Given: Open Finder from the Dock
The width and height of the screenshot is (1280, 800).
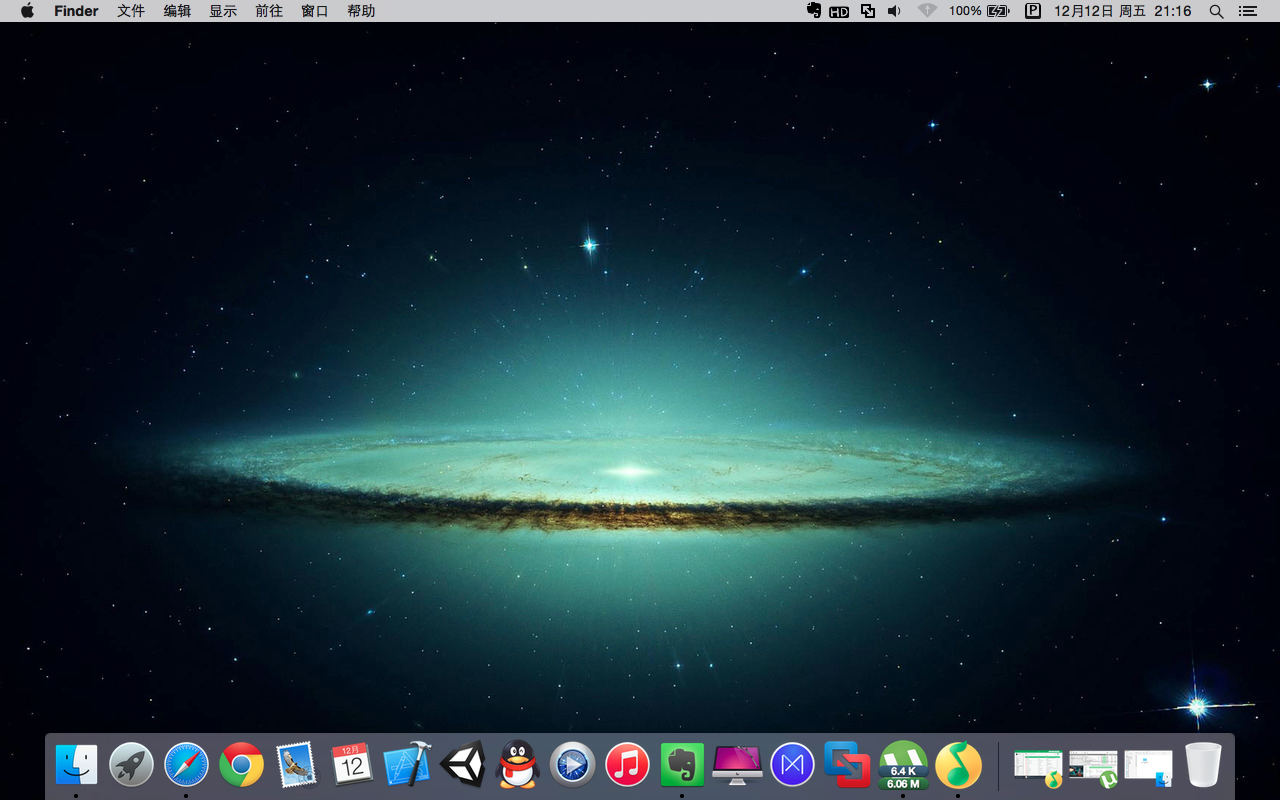Looking at the screenshot, I should point(76,765).
